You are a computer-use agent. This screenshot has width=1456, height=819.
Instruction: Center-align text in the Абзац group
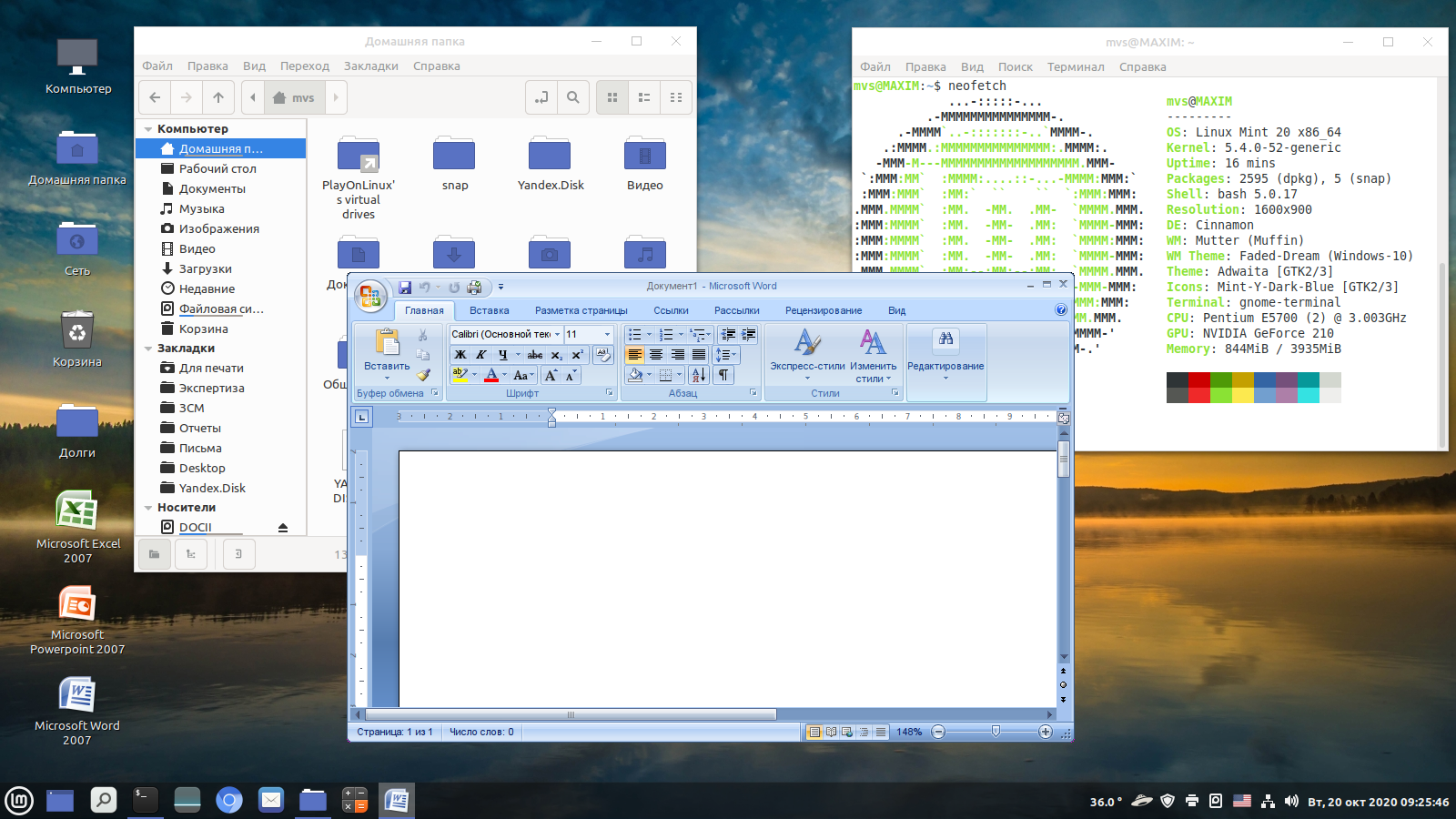click(x=656, y=355)
